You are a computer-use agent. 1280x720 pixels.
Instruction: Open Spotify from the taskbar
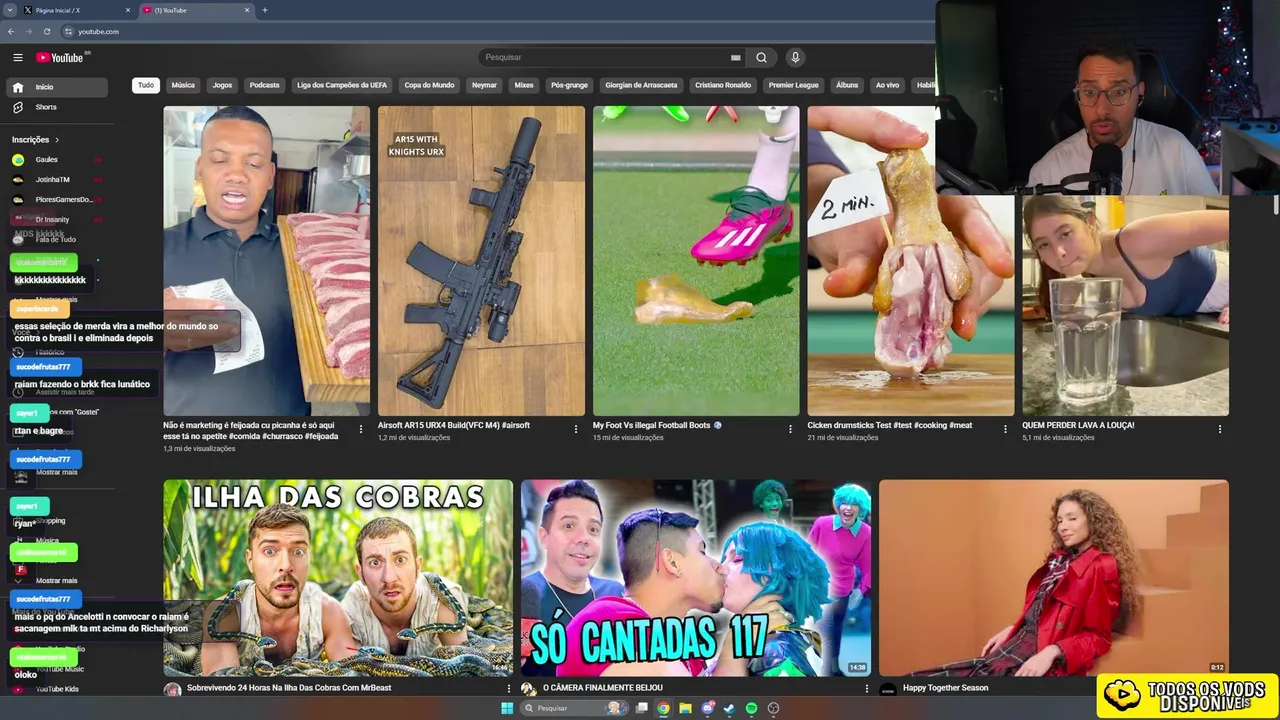coord(751,708)
